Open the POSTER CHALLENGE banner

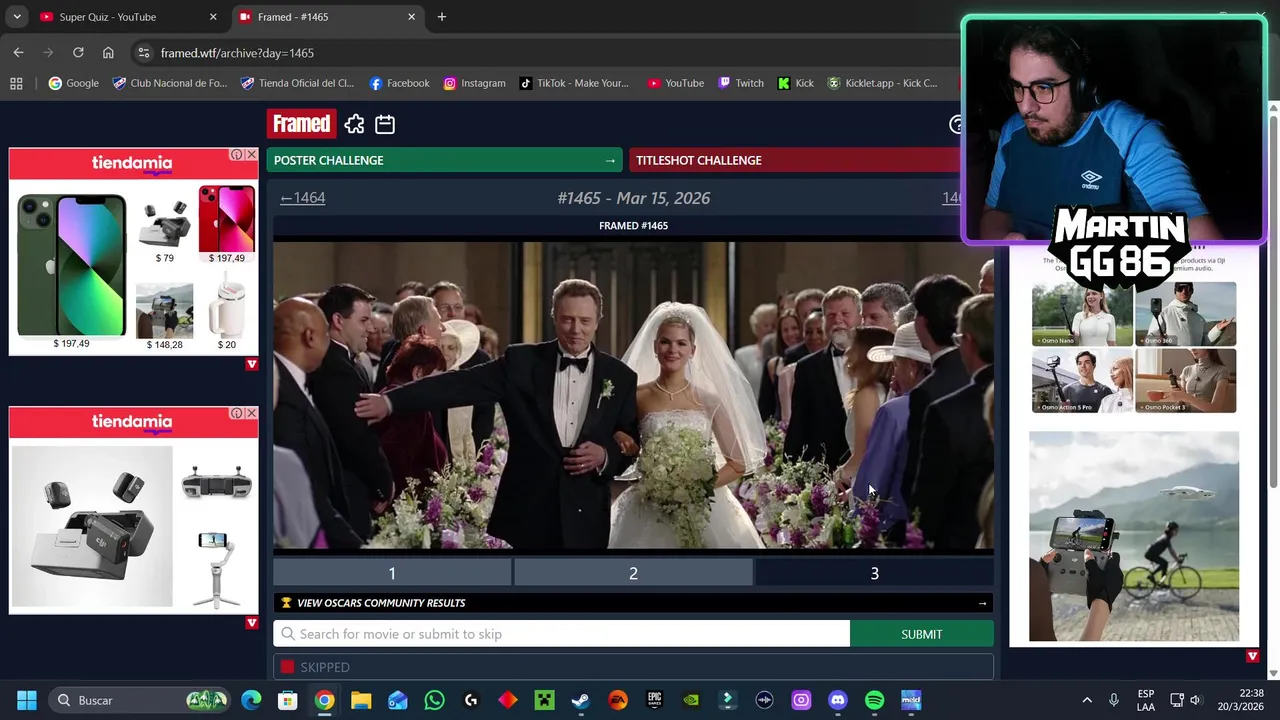(444, 160)
